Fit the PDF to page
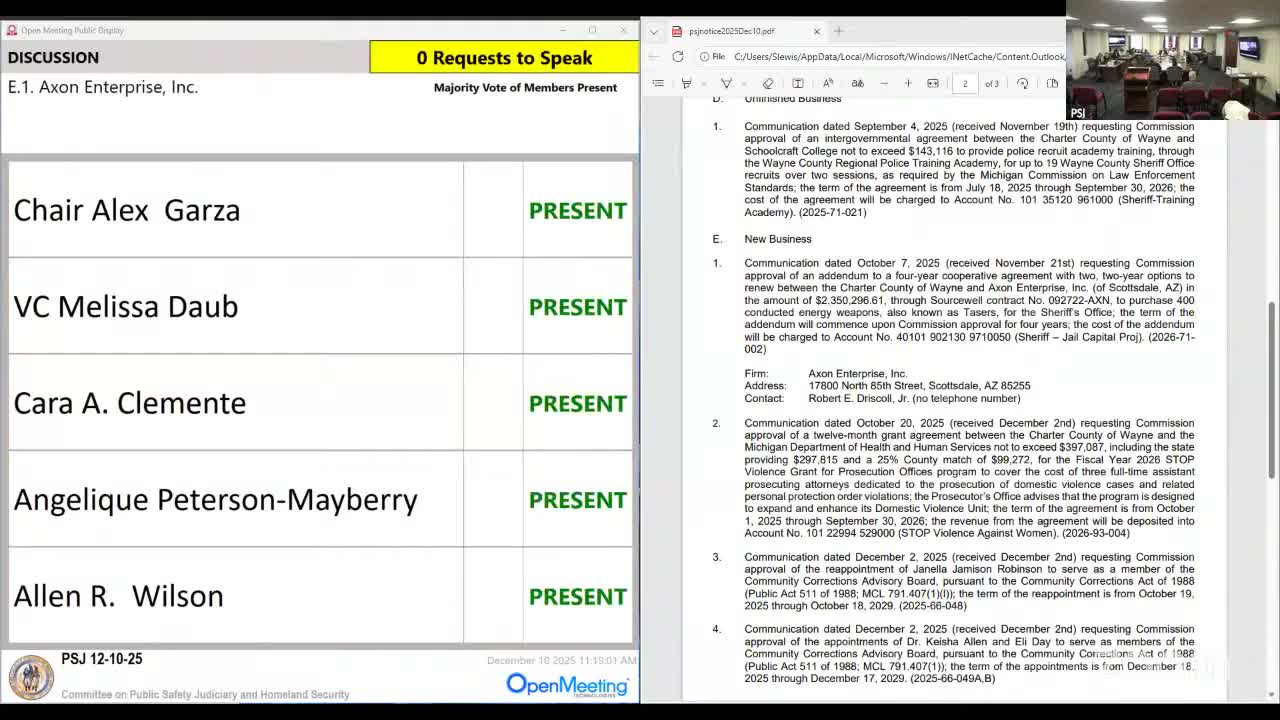The width and height of the screenshot is (1280, 720). click(932, 83)
